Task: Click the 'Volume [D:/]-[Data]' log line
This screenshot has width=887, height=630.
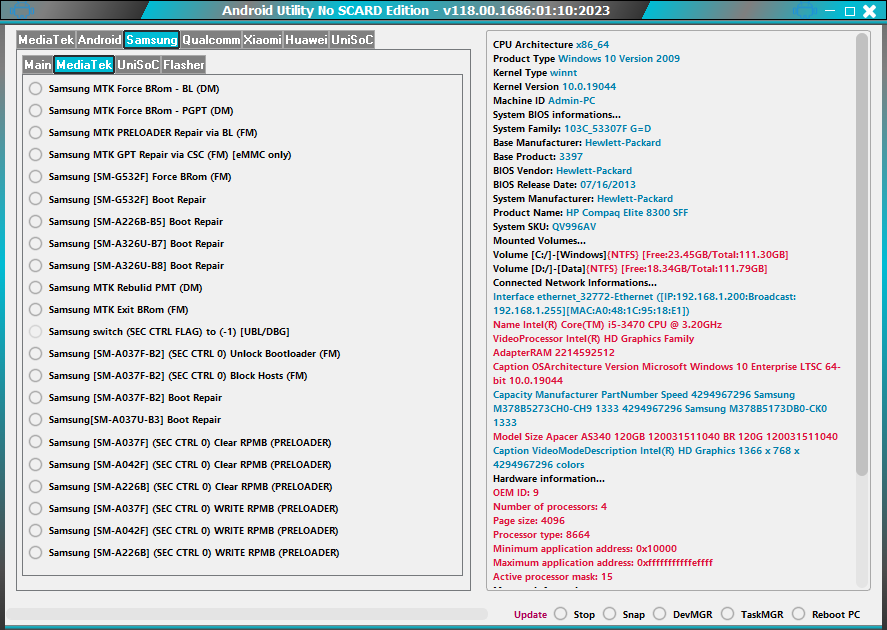Action: pos(630,269)
